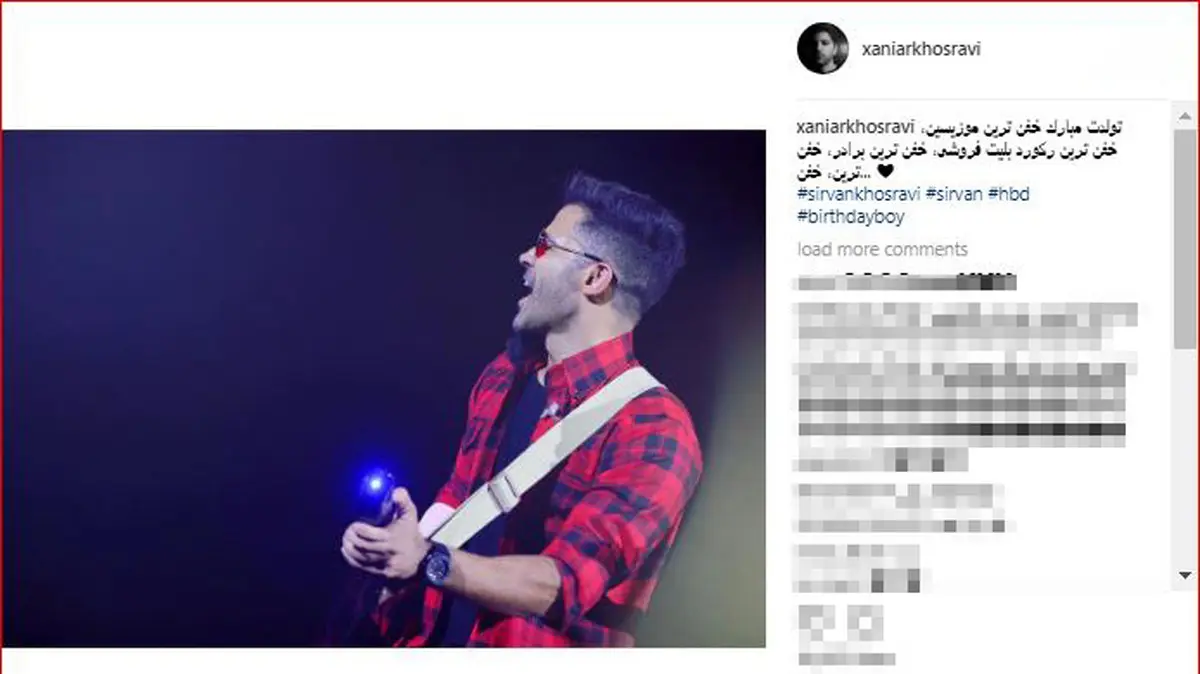Viewport: 1200px width, 674px height.
Task: Open the xaniarkhosravi username in the caption
Action: click(x=858, y=129)
